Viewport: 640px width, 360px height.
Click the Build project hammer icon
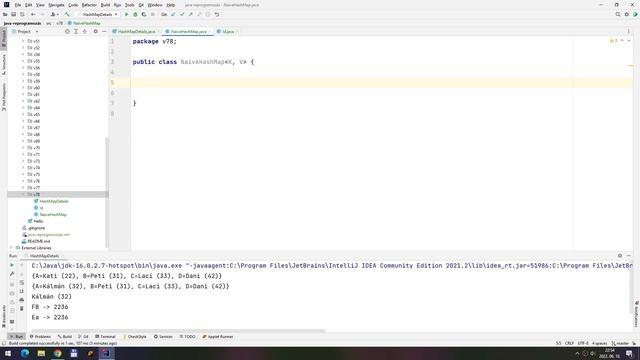(x=67, y=14)
